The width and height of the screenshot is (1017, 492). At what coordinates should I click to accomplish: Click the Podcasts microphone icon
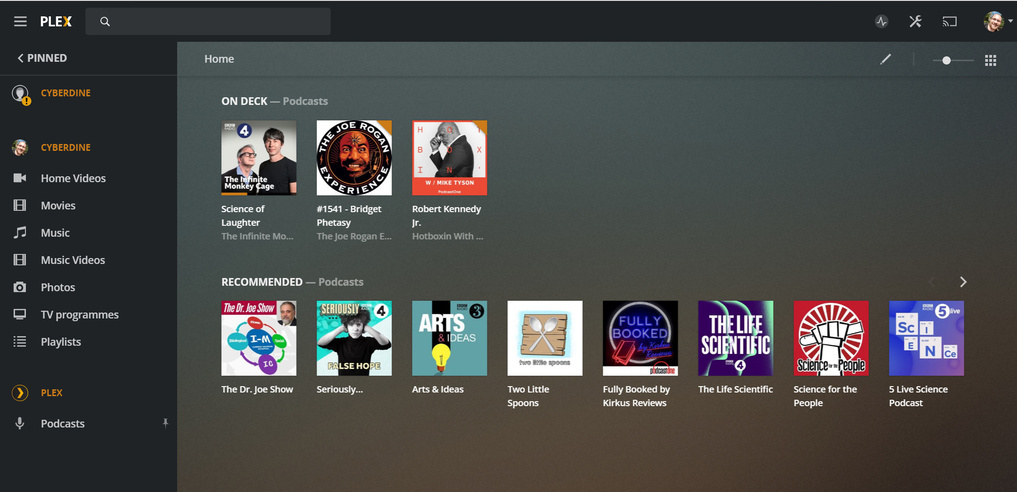(20, 423)
